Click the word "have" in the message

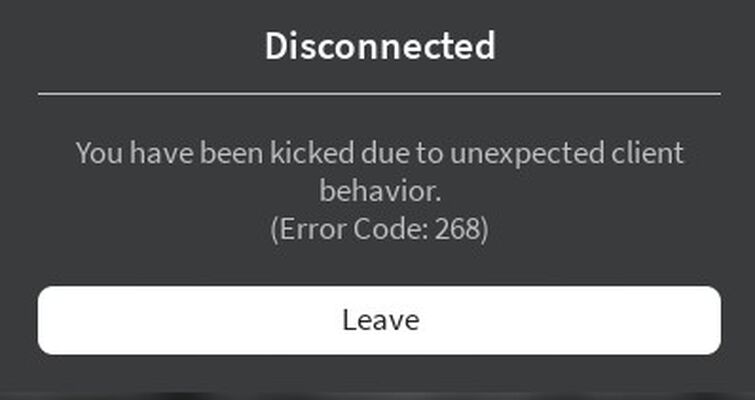(x=161, y=153)
